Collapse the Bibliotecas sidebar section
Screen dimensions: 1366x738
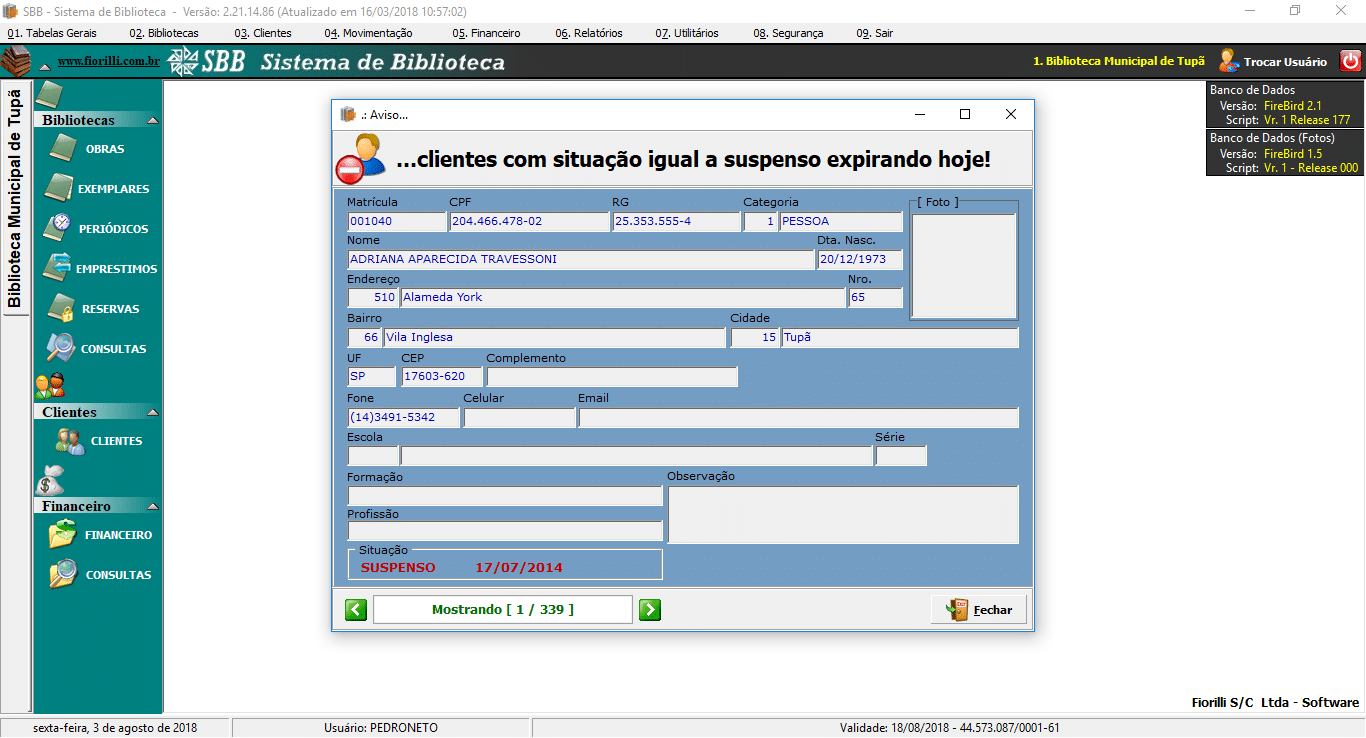coord(152,120)
